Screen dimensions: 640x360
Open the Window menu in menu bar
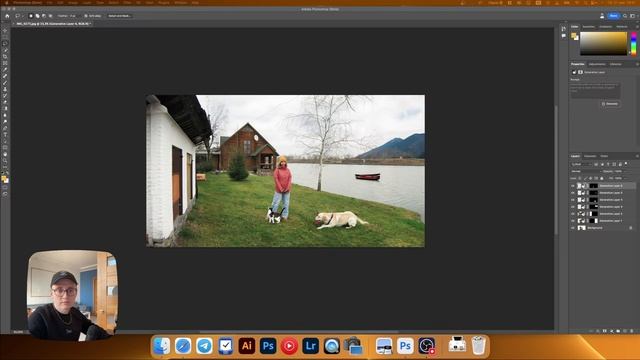(x=181, y=2)
